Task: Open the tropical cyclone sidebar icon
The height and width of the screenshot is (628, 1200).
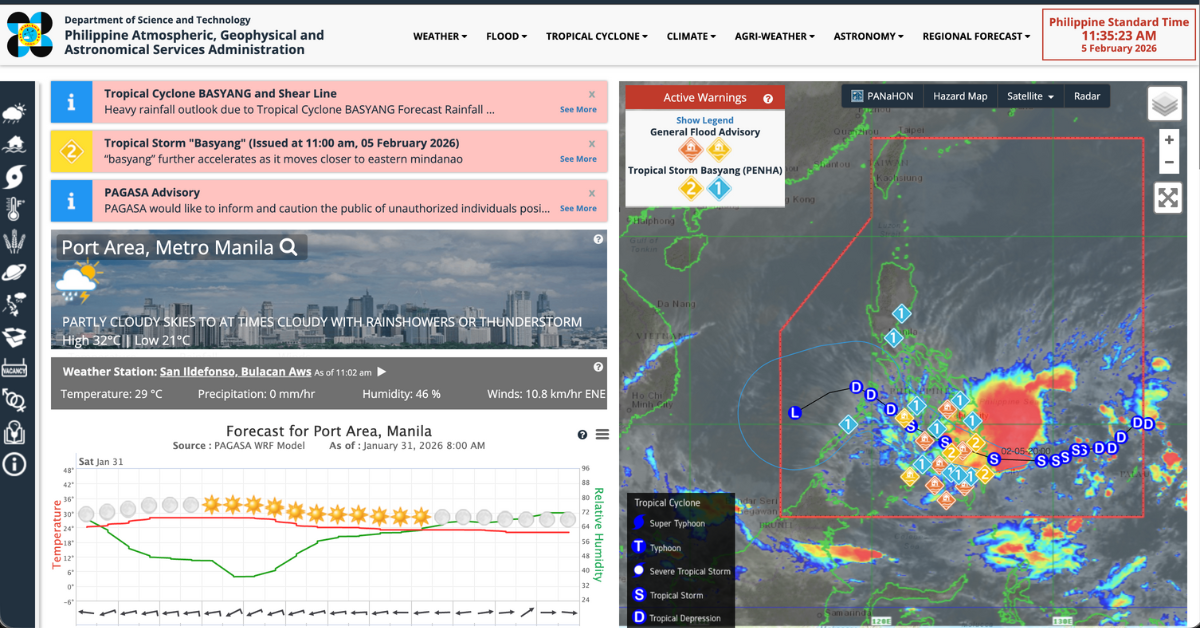Action: point(15,177)
